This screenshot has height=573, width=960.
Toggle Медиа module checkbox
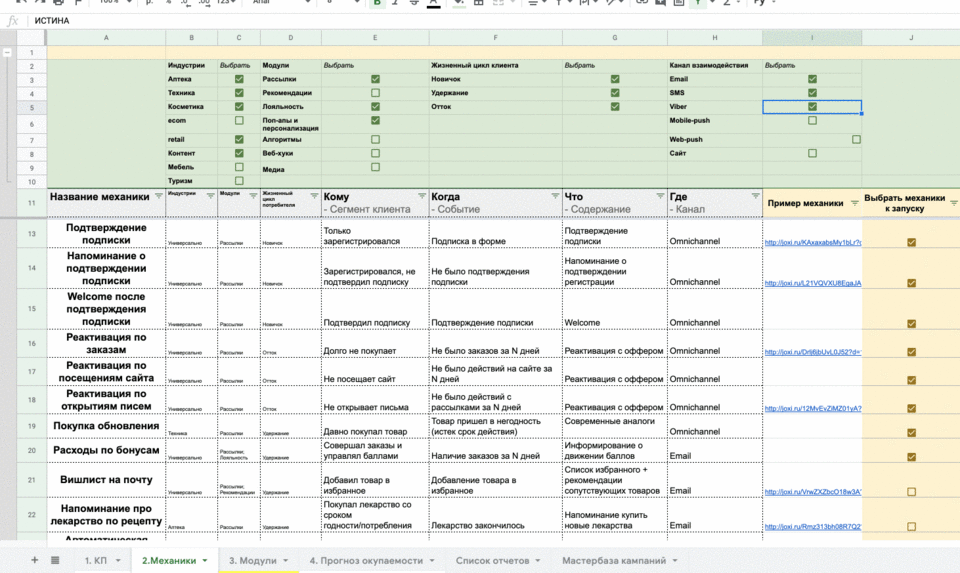(x=375, y=167)
